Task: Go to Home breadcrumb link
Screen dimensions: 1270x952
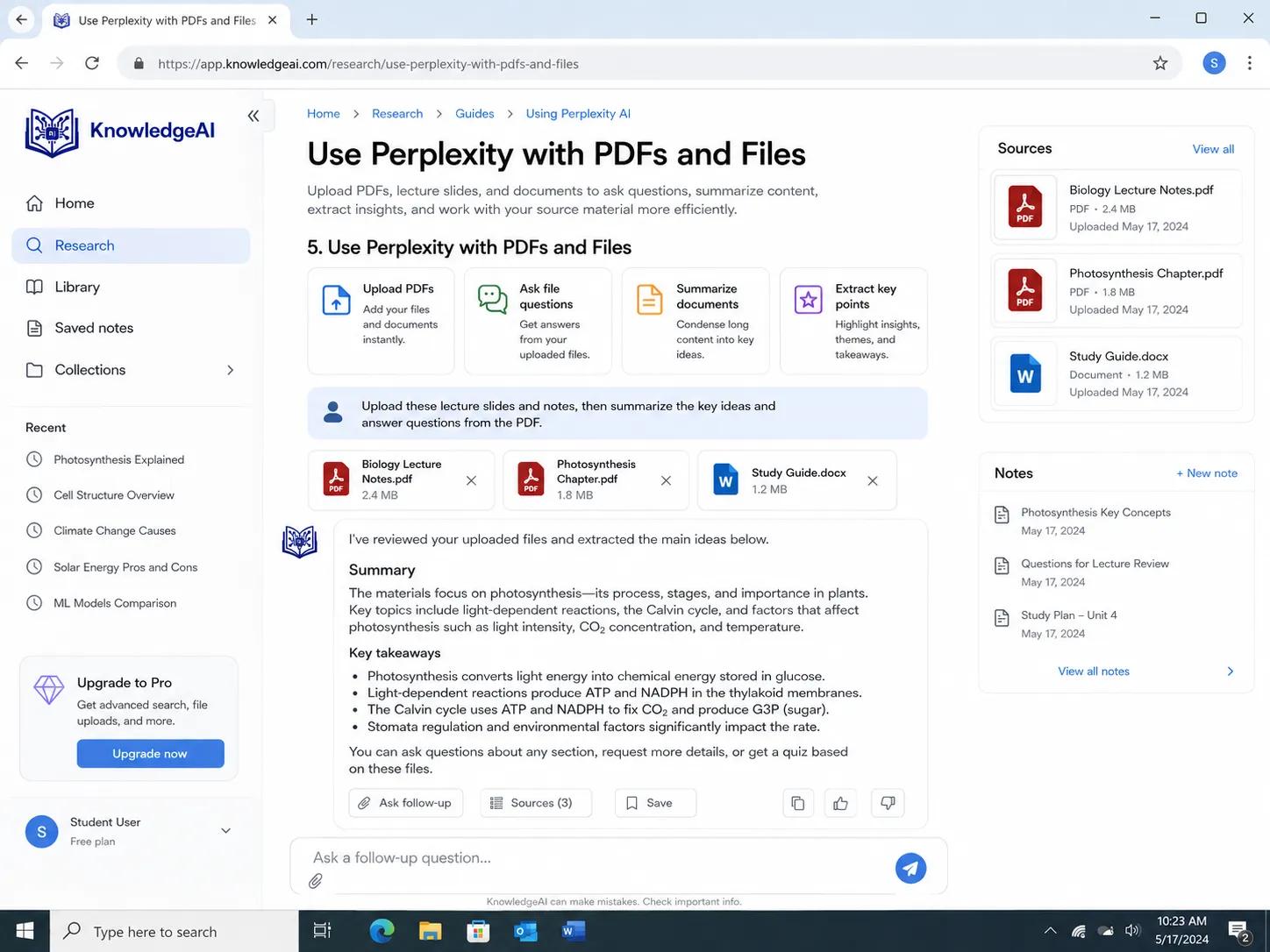Action: pyautogui.click(x=324, y=114)
